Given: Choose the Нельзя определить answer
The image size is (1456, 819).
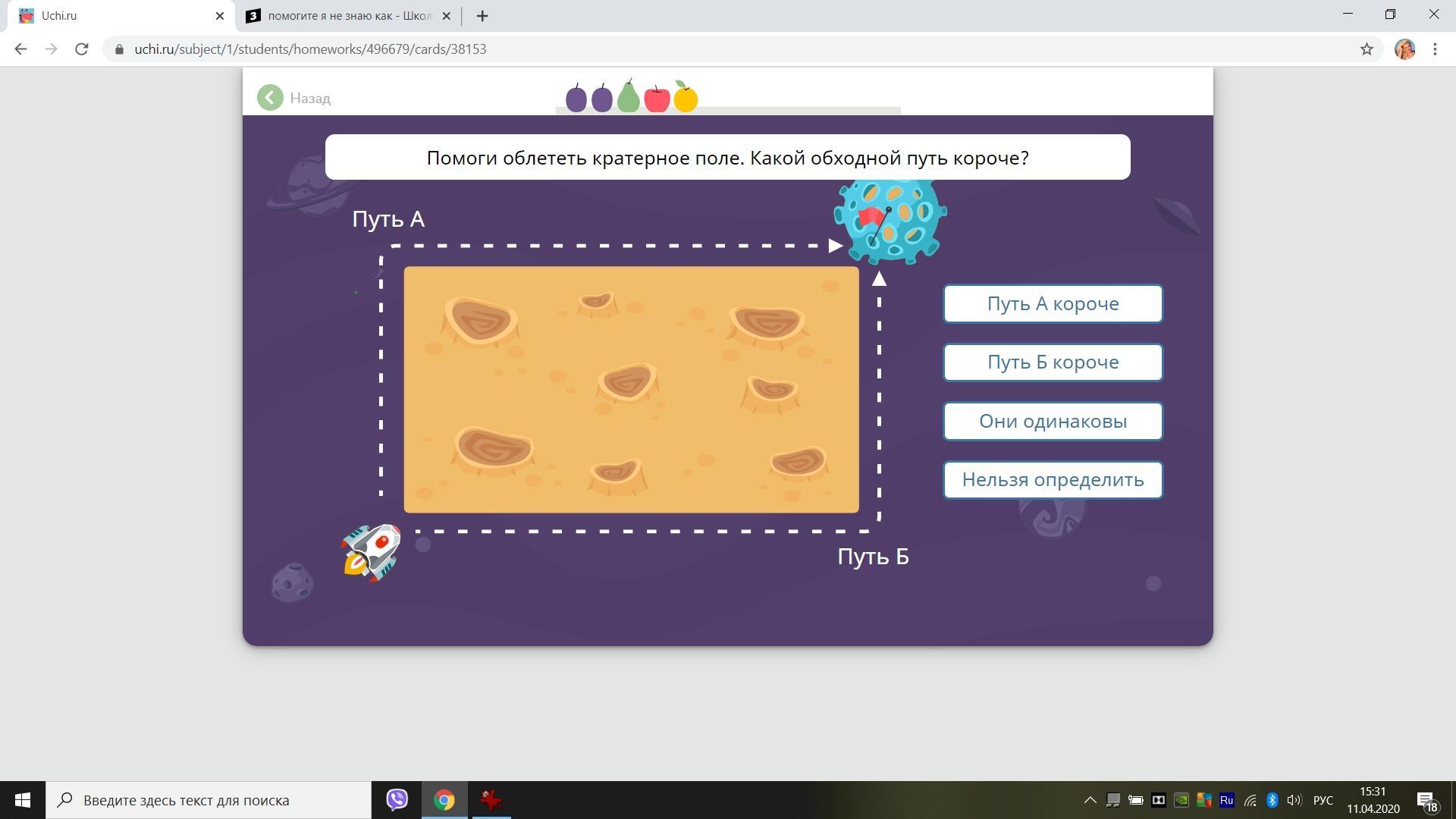Looking at the screenshot, I should pyautogui.click(x=1053, y=479).
